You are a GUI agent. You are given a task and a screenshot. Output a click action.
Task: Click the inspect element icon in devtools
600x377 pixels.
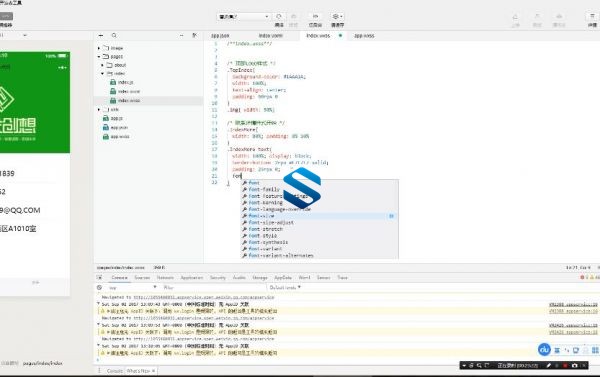[99, 277]
